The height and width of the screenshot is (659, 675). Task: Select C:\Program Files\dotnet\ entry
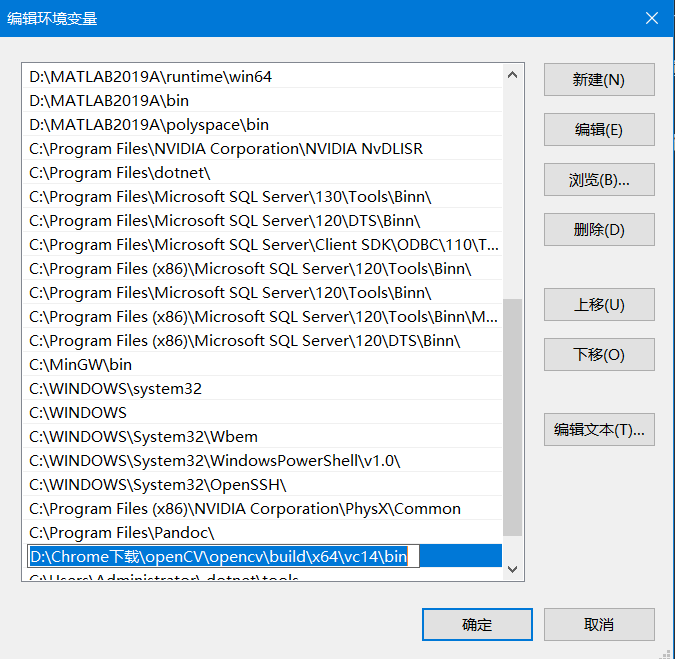262,173
